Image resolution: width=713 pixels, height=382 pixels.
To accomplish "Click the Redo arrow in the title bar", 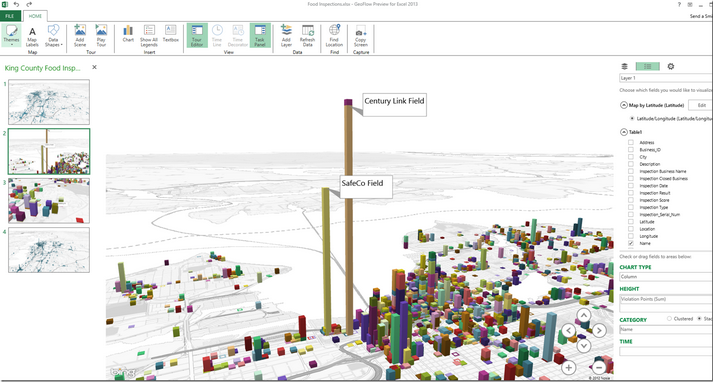I will 29,4.
